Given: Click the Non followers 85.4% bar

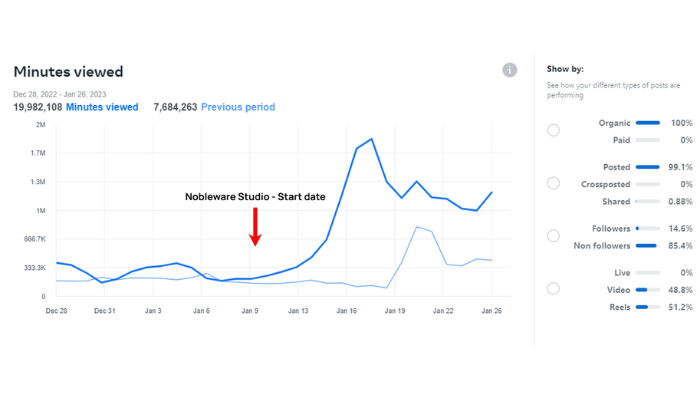Looking at the screenshot, I should click(648, 245).
